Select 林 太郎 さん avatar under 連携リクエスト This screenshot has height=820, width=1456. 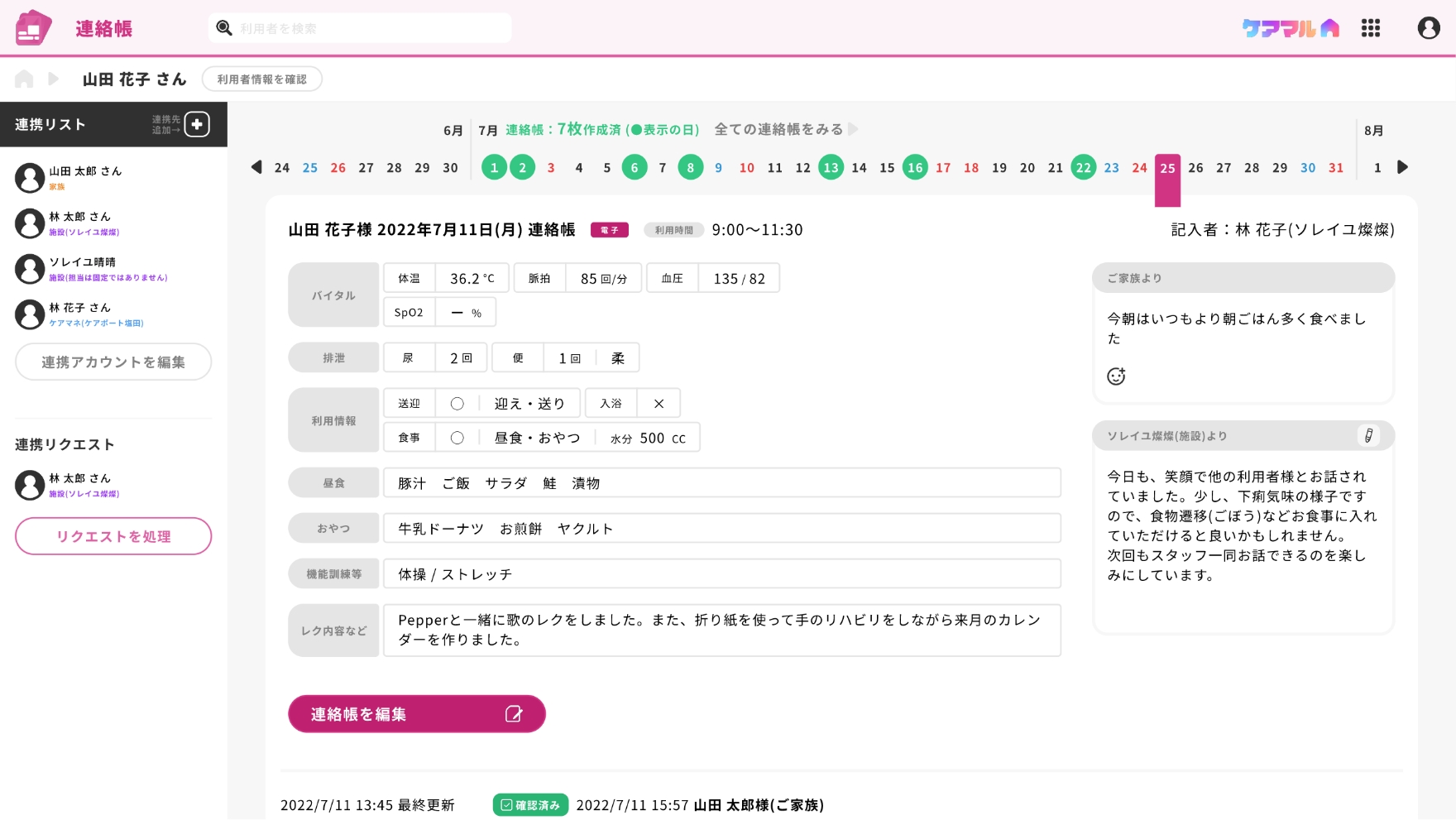pos(30,485)
